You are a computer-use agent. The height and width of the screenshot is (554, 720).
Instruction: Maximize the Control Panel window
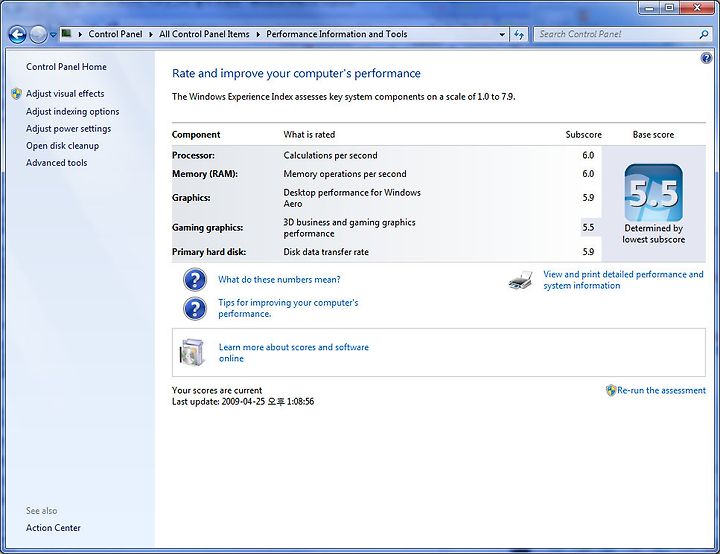pyautogui.click(x=669, y=8)
